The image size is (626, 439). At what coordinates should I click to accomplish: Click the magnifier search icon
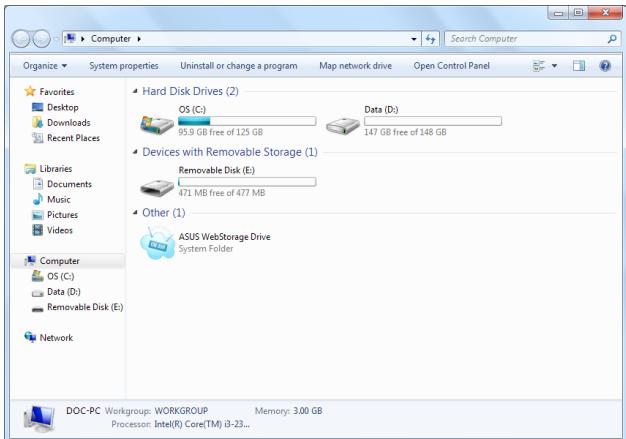(612, 39)
